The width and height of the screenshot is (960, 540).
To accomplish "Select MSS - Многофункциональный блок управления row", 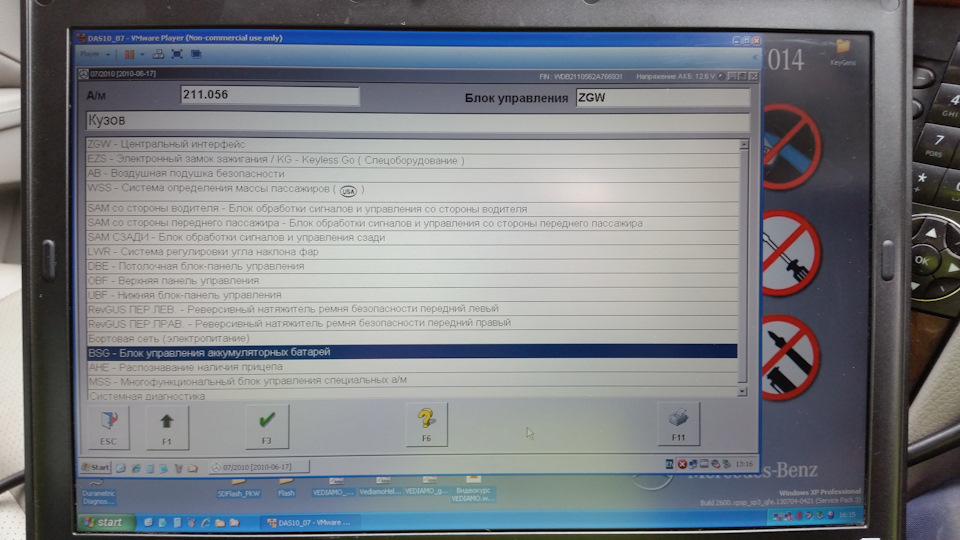I will click(x=412, y=381).
